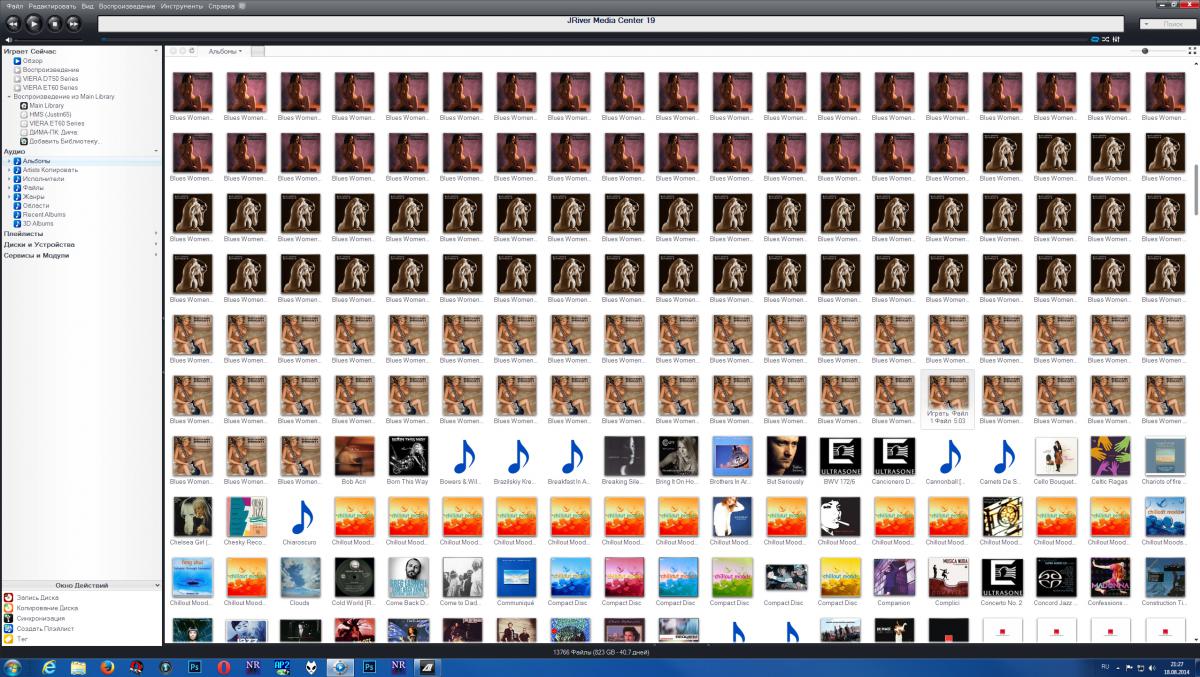Image resolution: width=1200 pixels, height=677 pixels.
Task: Expand the Плейлисты section
Action: tap(156, 234)
